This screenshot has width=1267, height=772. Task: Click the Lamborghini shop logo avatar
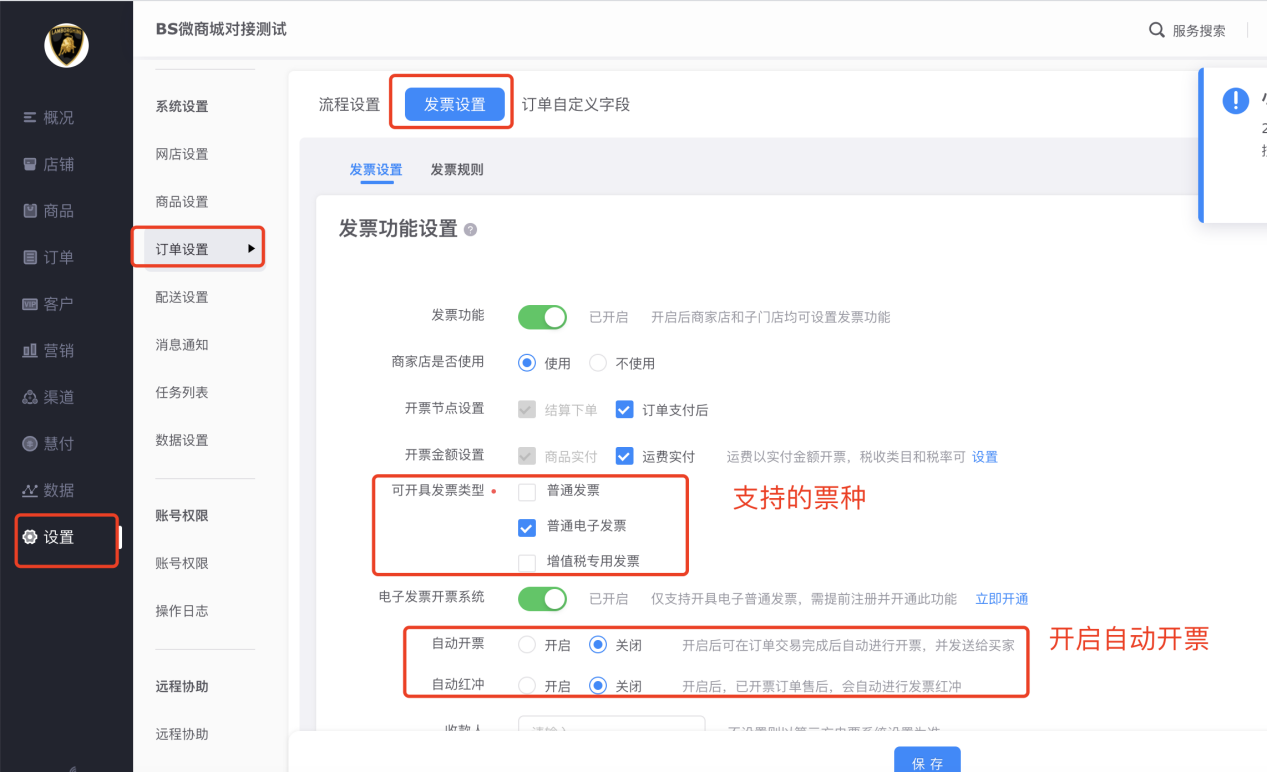[67, 46]
